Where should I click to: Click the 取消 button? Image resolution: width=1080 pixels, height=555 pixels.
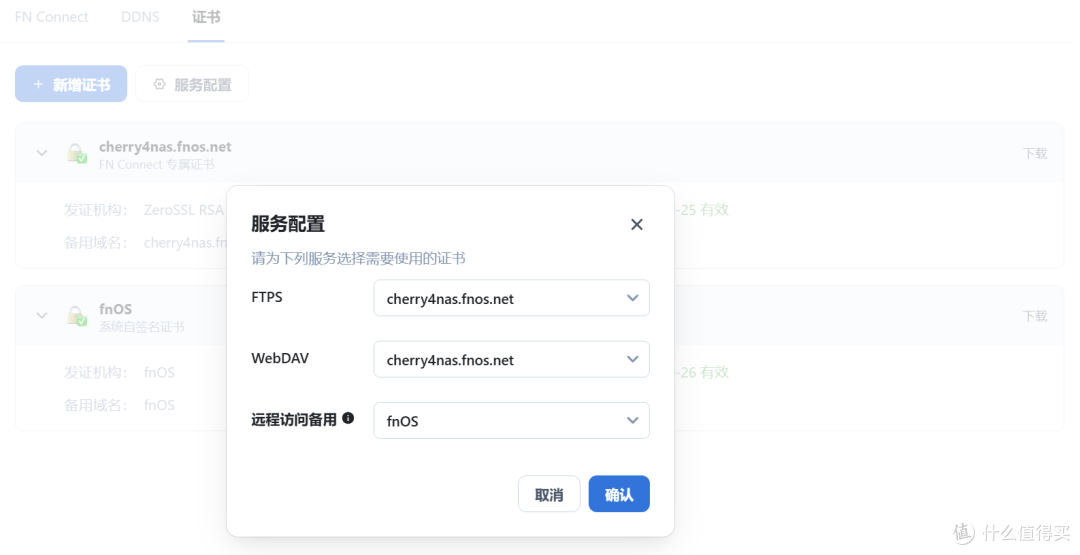pyautogui.click(x=549, y=494)
